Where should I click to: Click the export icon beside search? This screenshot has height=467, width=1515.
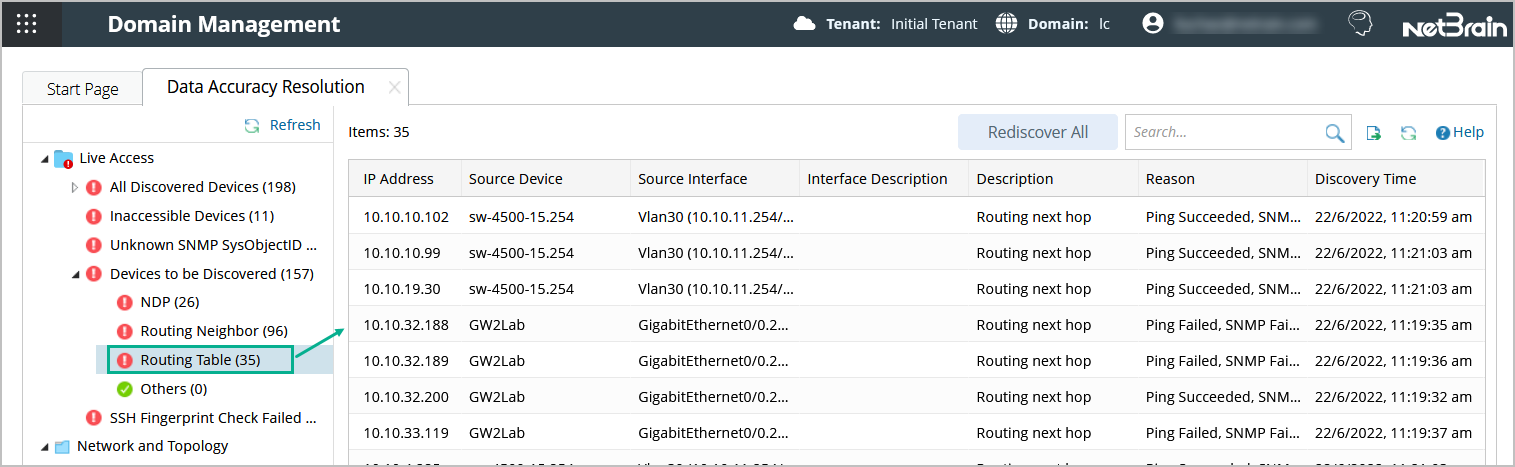pyautogui.click(x=1374, y=132)
